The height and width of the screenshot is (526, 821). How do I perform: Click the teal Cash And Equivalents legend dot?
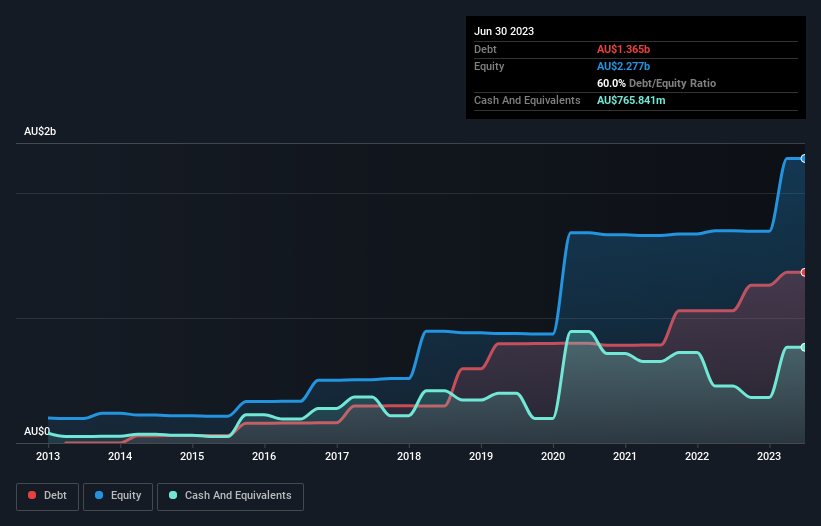click(x=173, y=495)
